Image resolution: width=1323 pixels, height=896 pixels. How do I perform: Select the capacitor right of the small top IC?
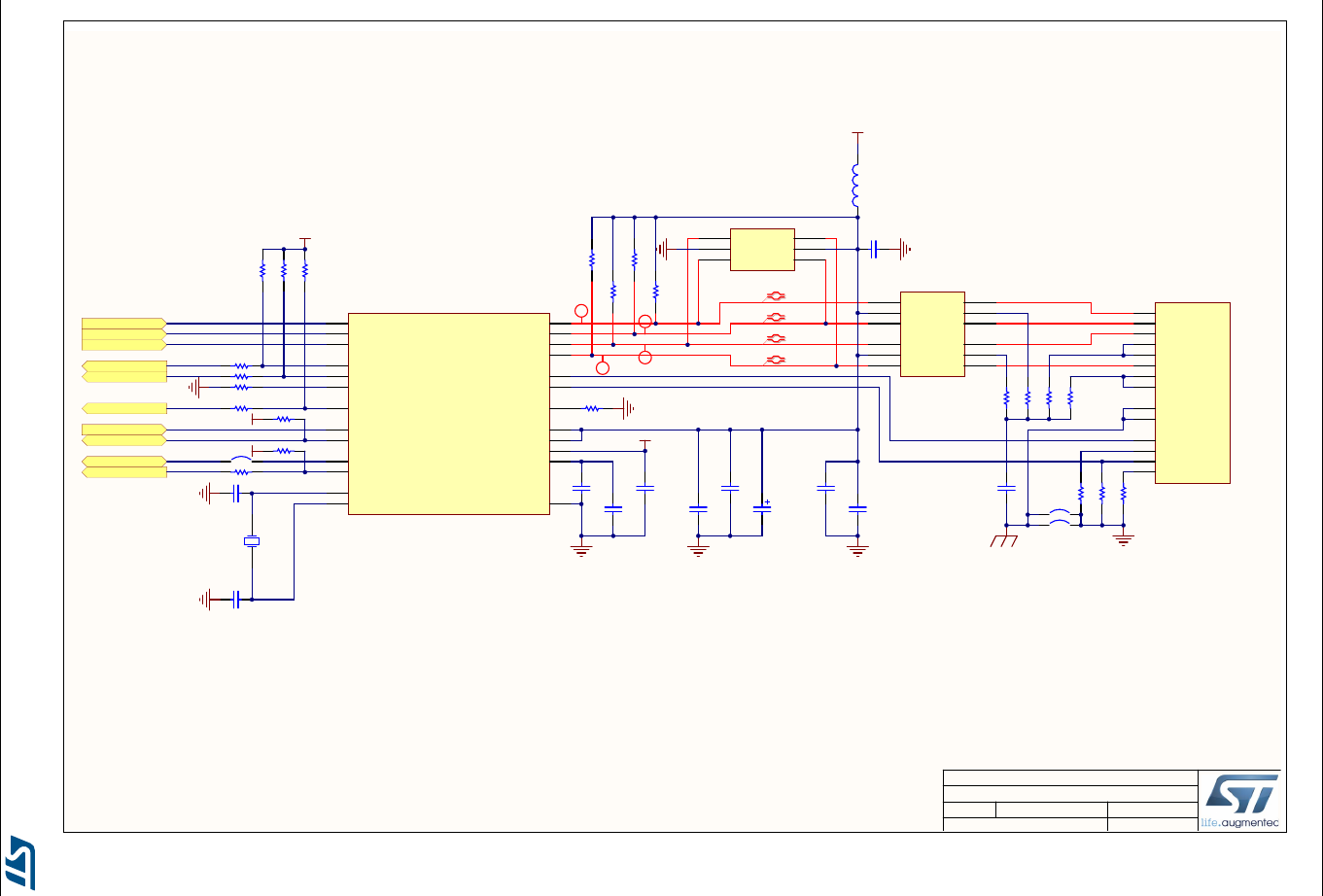[x=875, y=249]
